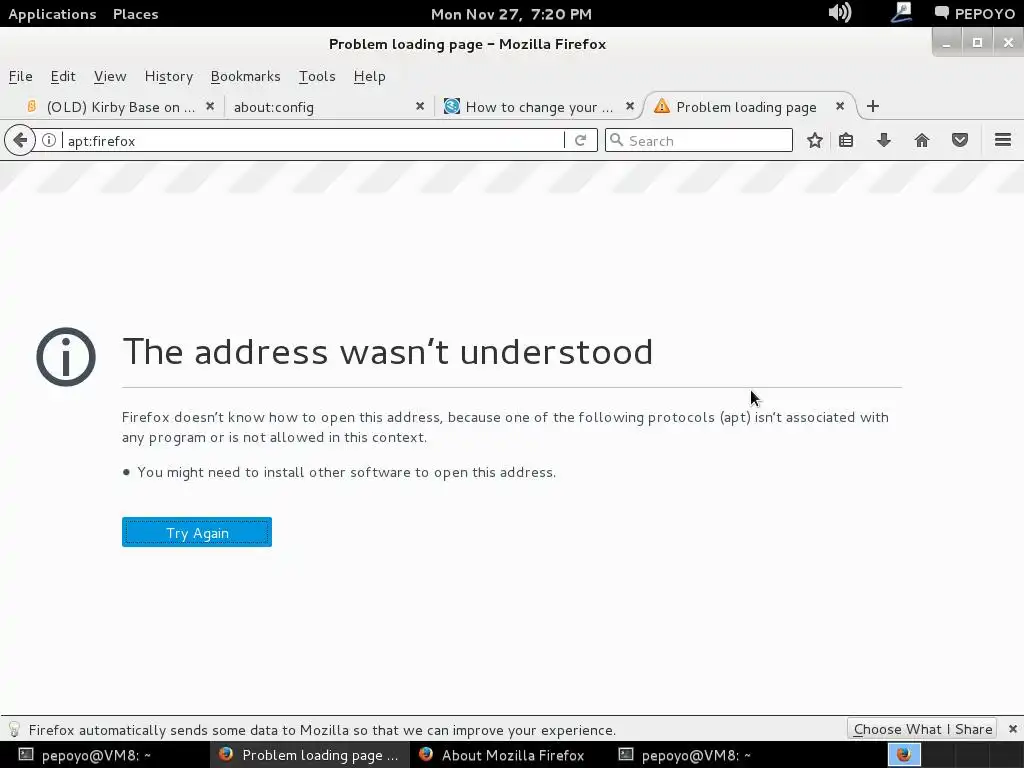Open the Edit menu

(63, 76)
